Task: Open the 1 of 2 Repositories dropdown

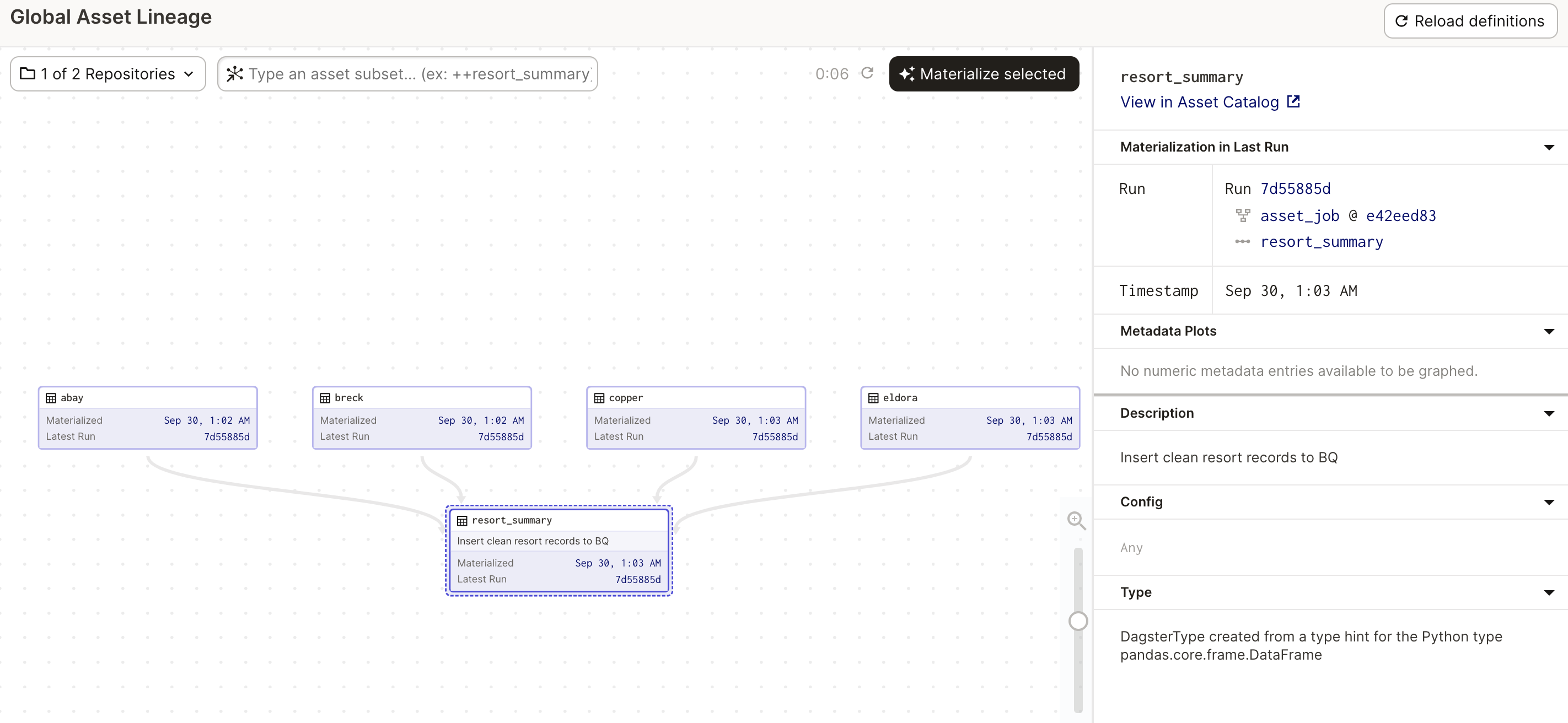Action: [x=108, y=74]
